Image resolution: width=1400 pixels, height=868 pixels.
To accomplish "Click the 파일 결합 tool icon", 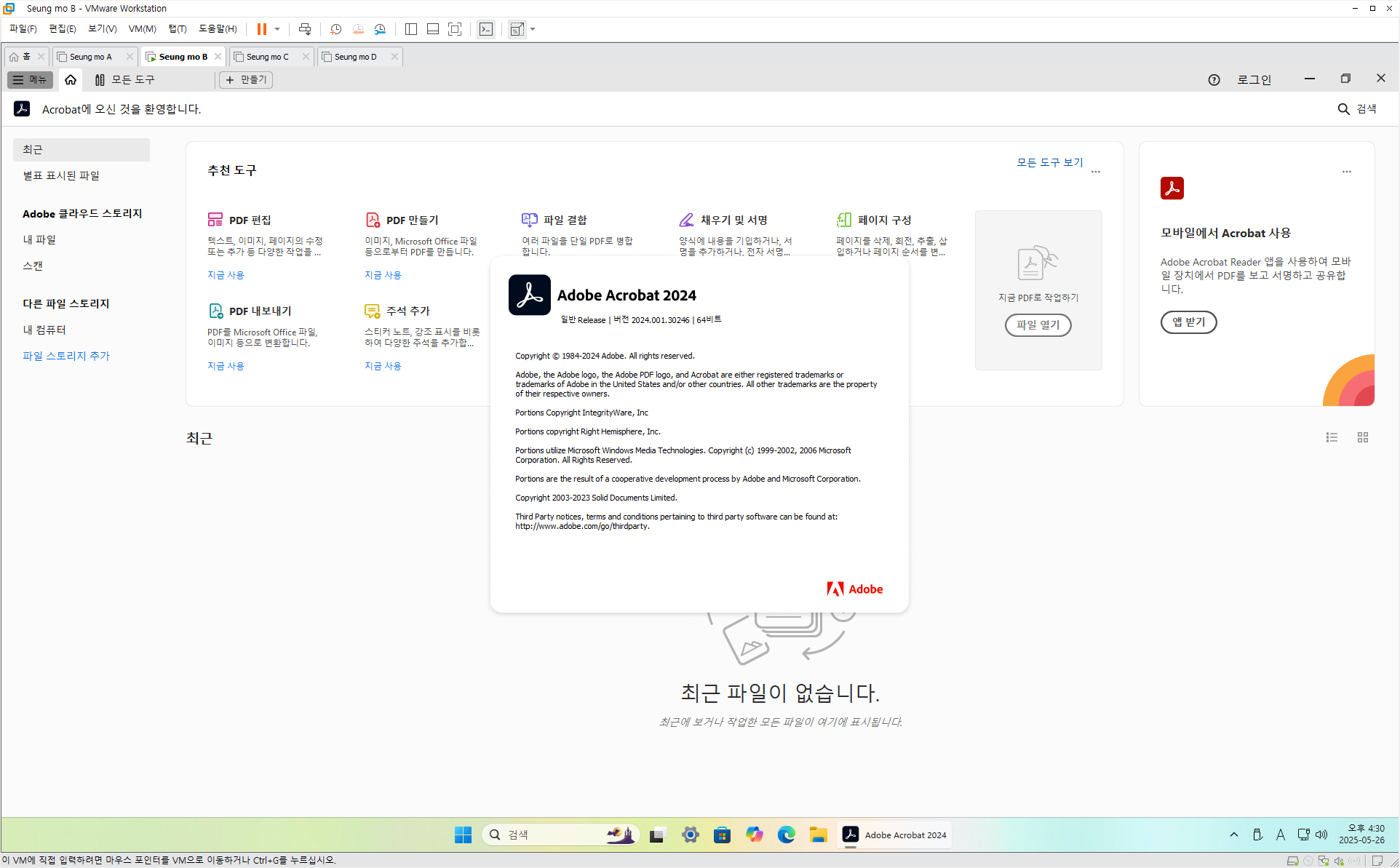I will 529,220.
